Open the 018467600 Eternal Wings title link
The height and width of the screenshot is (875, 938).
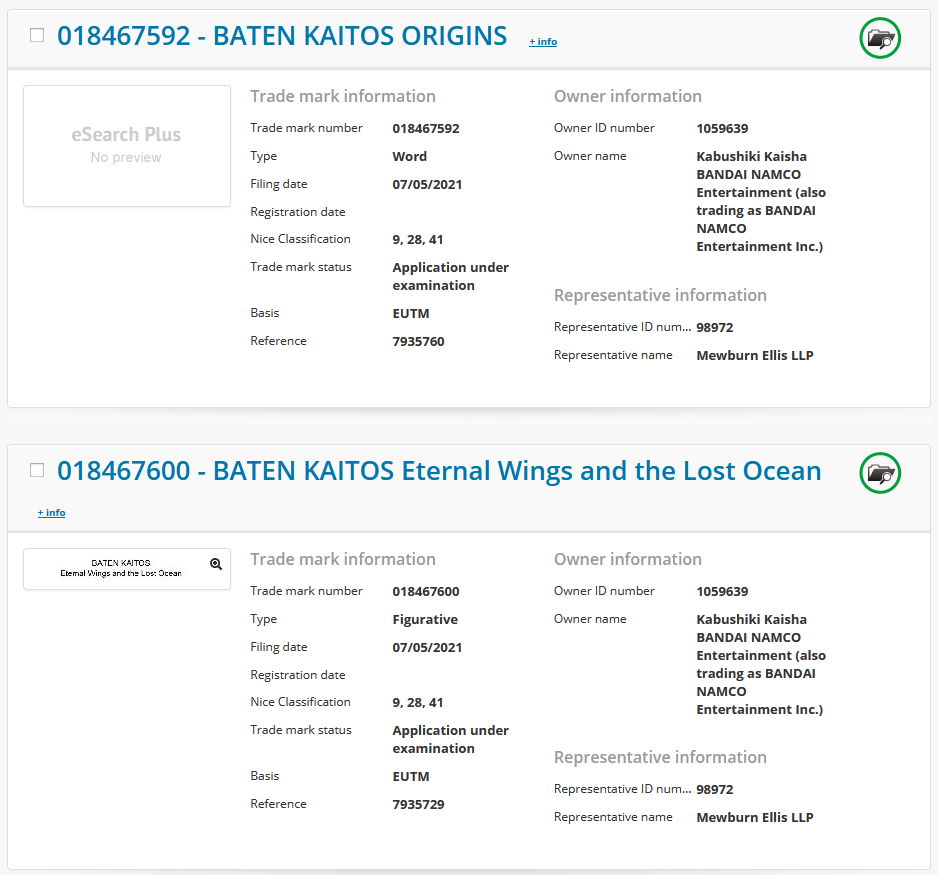439,470
